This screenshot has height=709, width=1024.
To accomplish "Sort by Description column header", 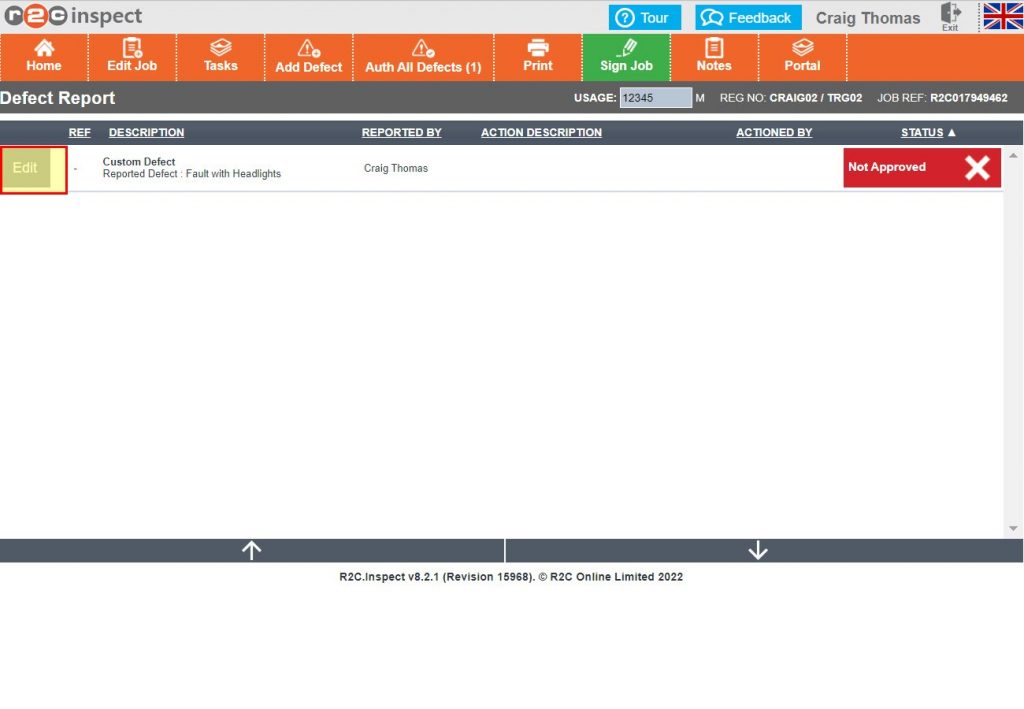I will pos(146,133).
